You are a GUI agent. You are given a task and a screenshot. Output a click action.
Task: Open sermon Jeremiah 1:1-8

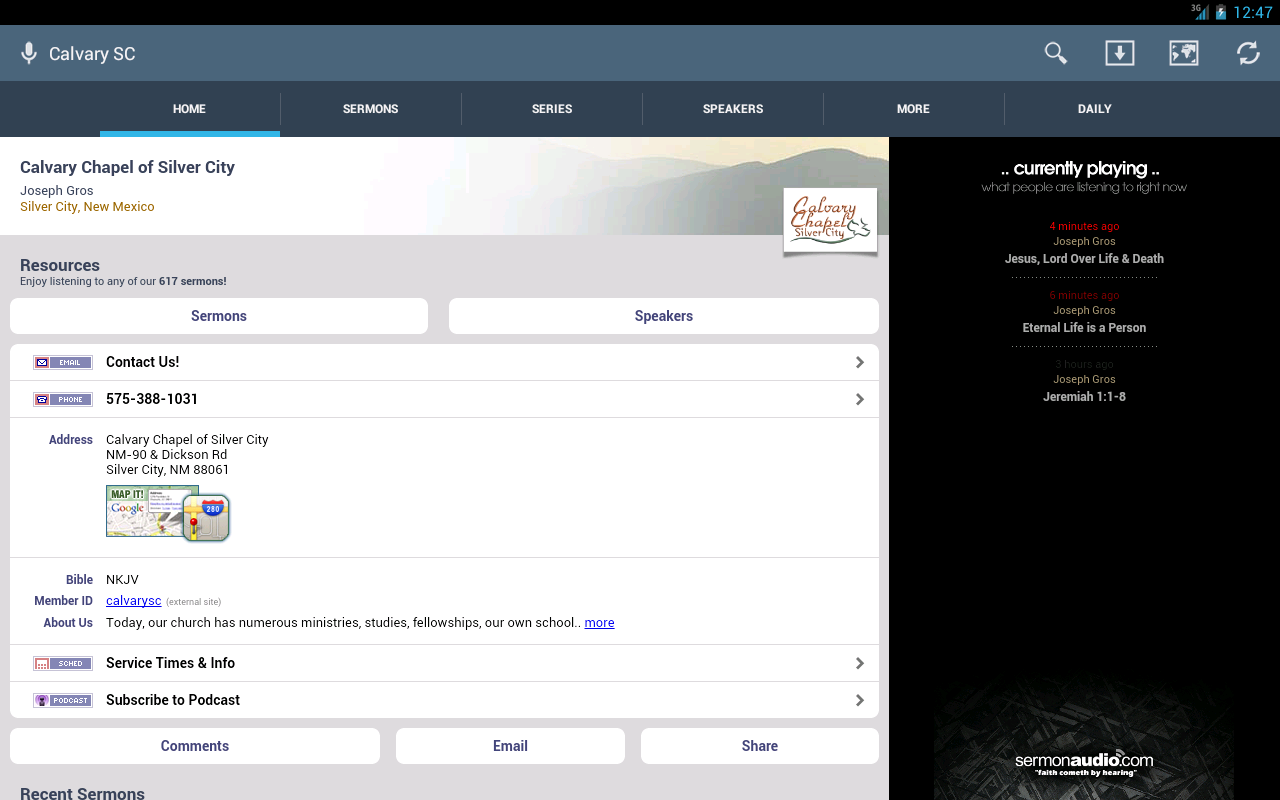click(1084, 397)
